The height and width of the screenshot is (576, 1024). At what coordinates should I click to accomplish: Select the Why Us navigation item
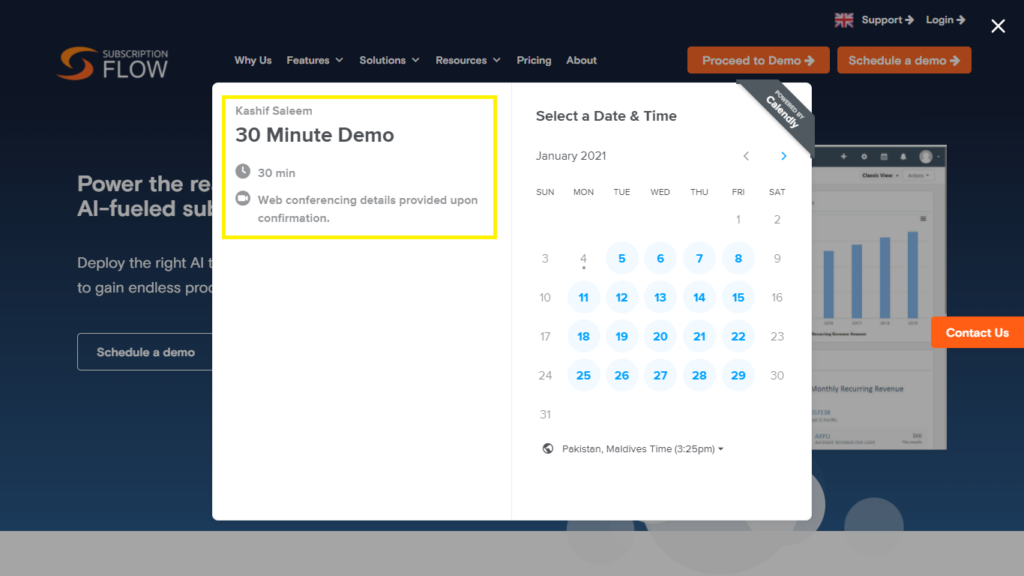click(x=253, y=60)
